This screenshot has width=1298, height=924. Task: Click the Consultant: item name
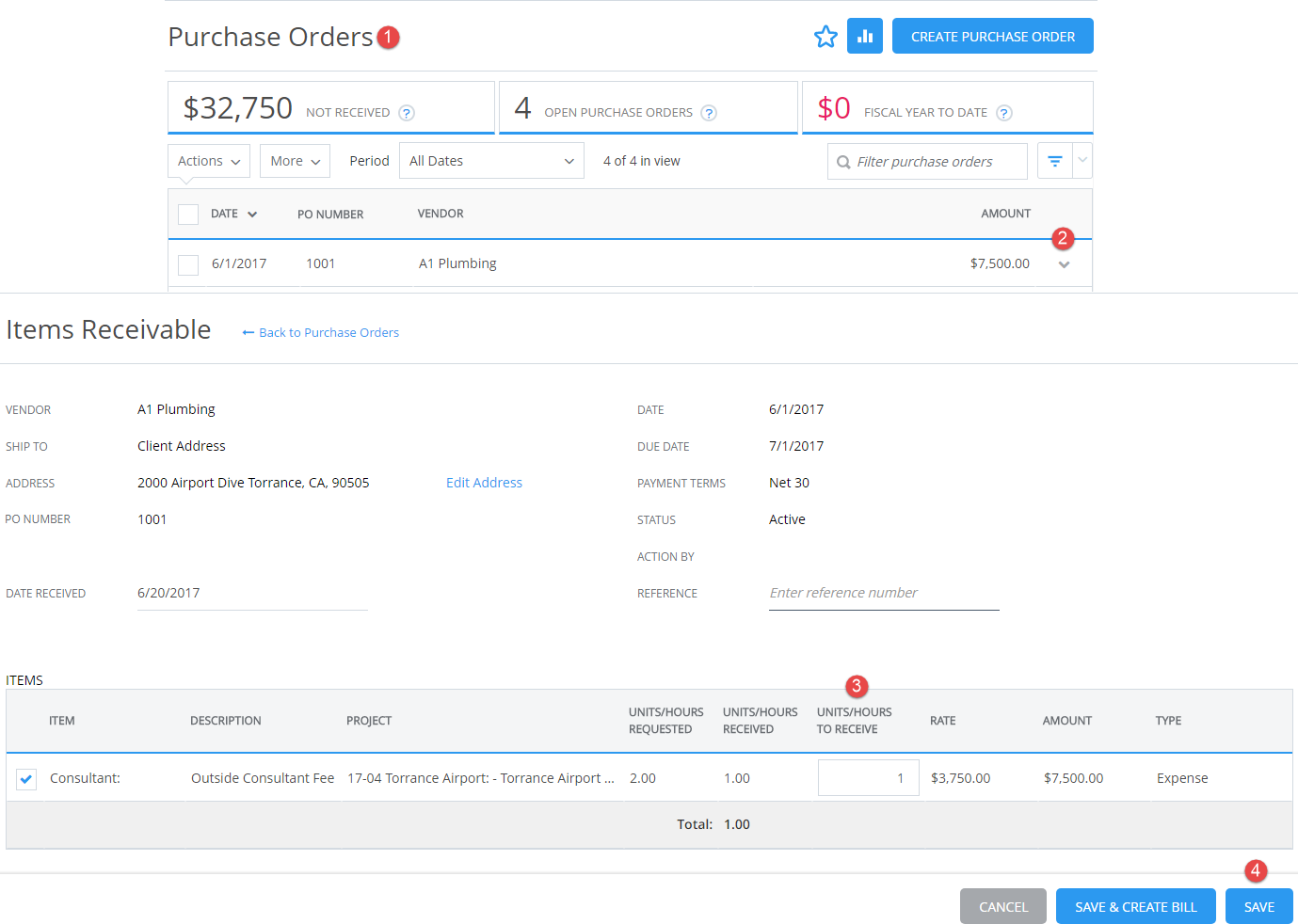point(85,778)
